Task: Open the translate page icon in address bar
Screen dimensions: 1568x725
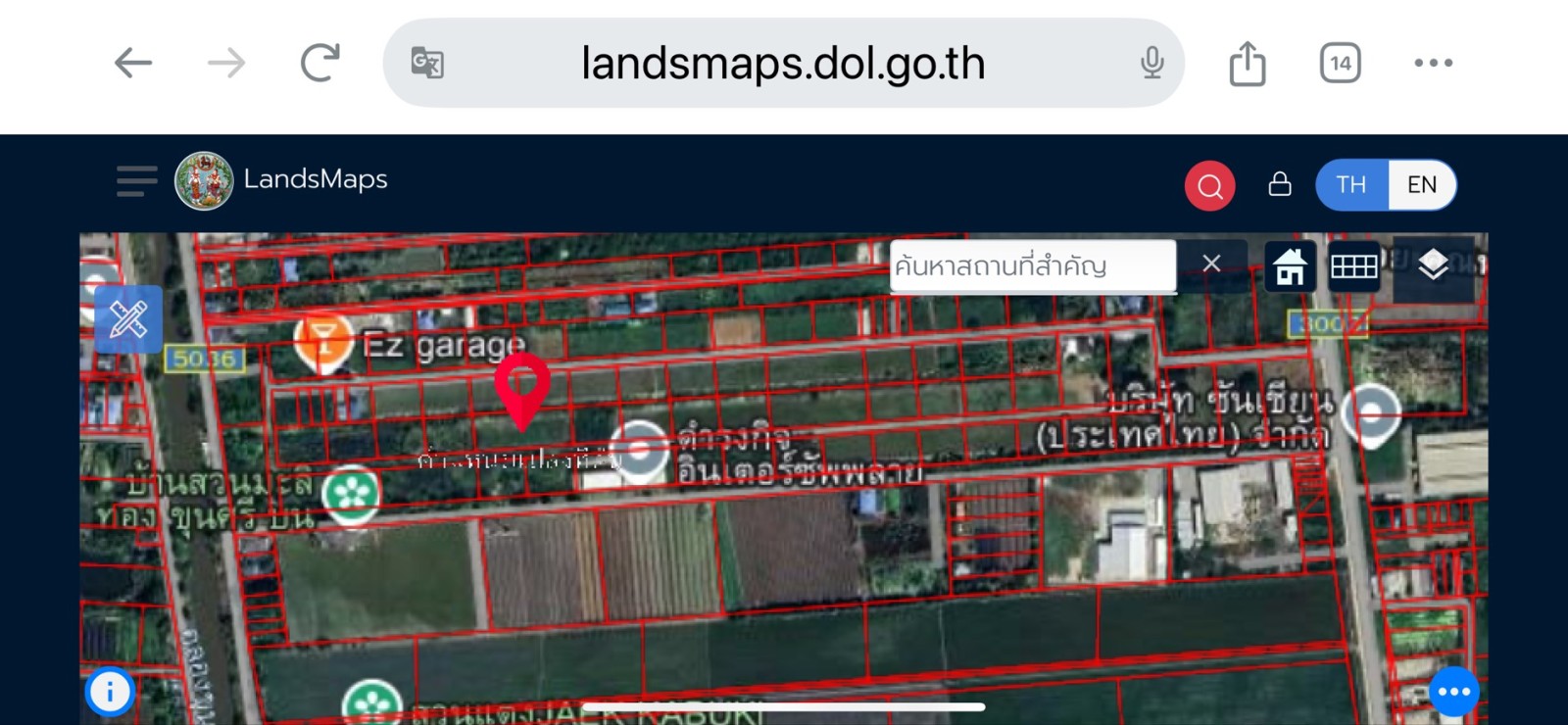Action: click(x=427, y=64)
